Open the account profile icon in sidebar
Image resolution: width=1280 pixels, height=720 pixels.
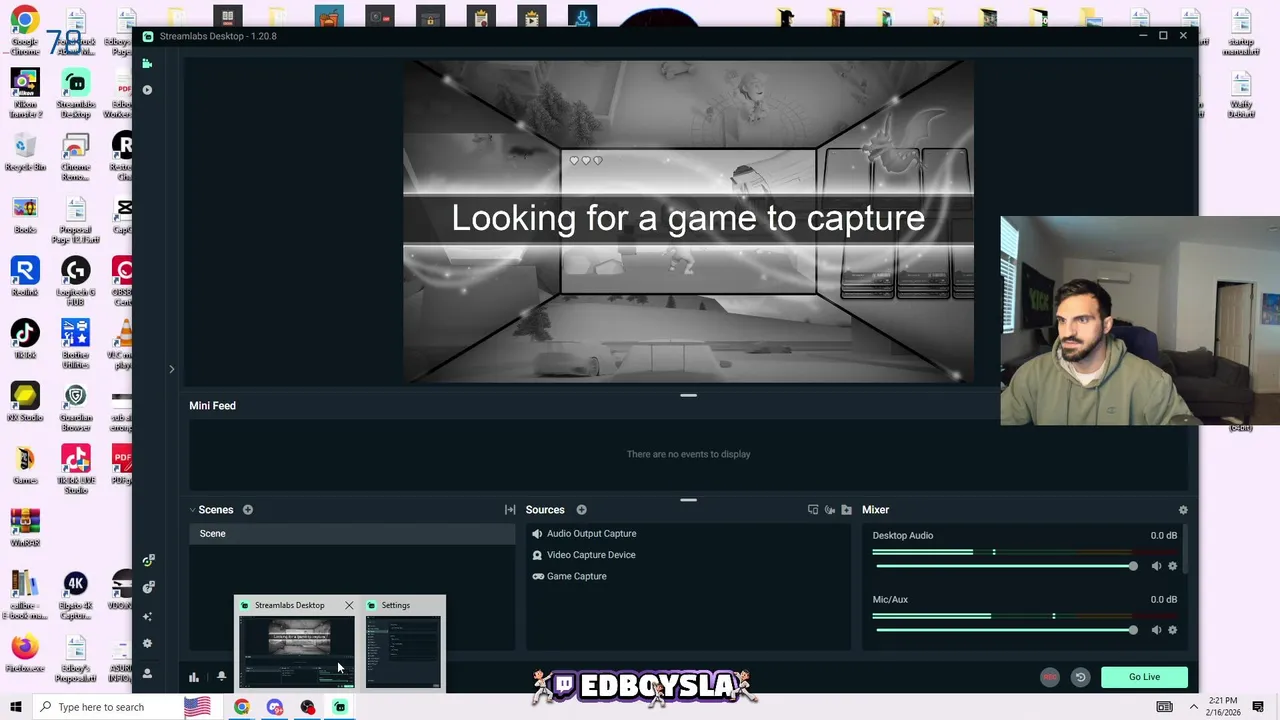(x=147, y=674)
